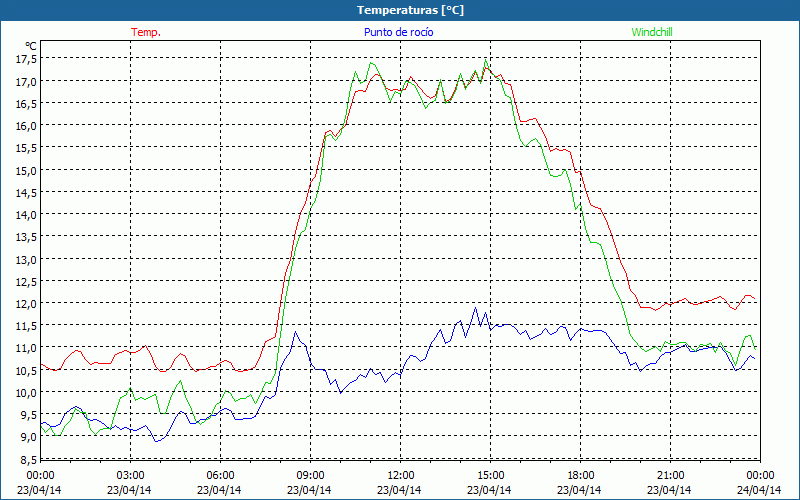
Task: Click the 15:00 time axis label
Action: click(490, 476)
